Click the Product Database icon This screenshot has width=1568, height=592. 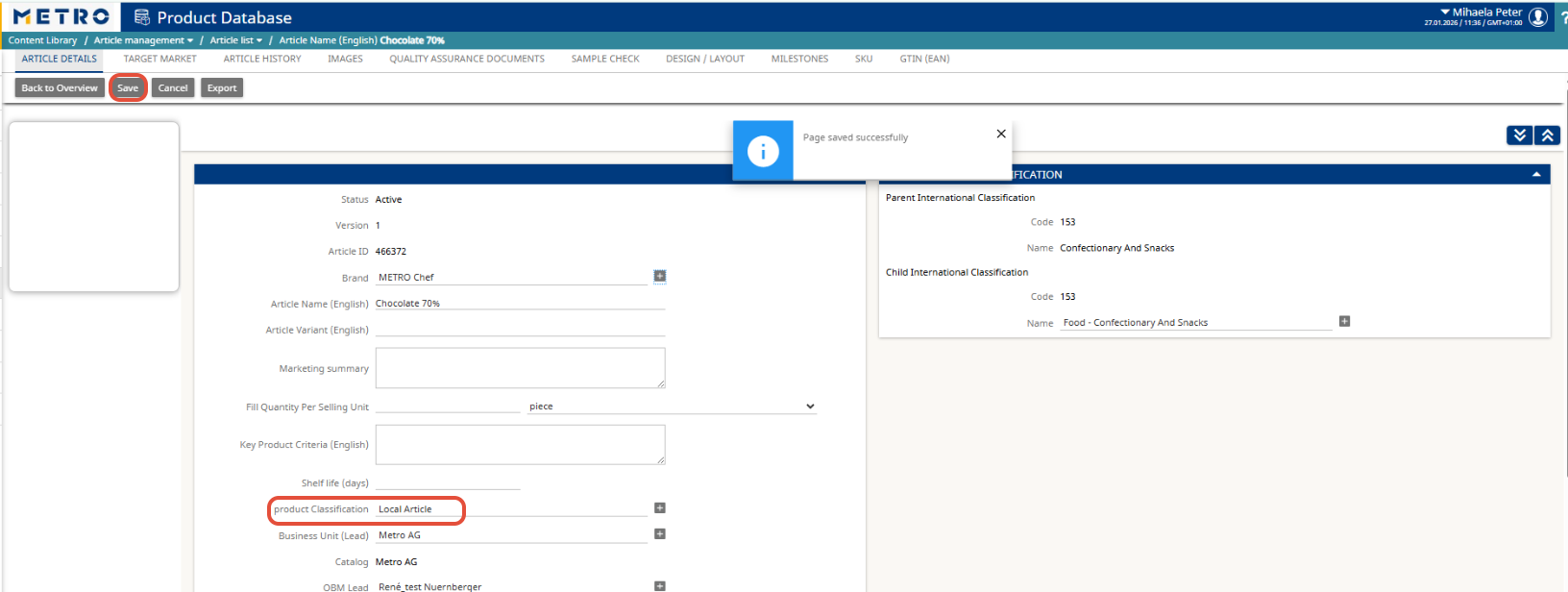coord(142,17)
